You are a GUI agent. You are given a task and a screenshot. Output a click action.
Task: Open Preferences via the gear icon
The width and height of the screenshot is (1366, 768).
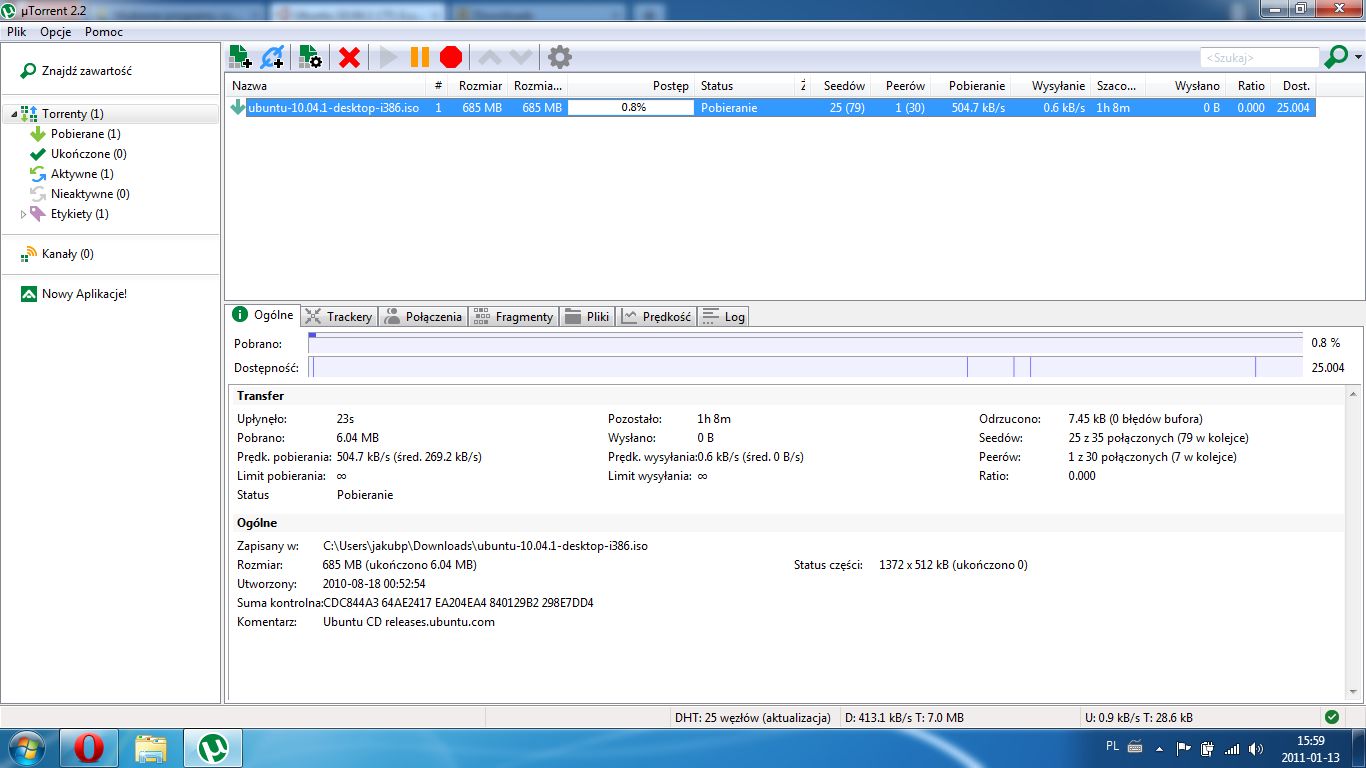point(560,57)
